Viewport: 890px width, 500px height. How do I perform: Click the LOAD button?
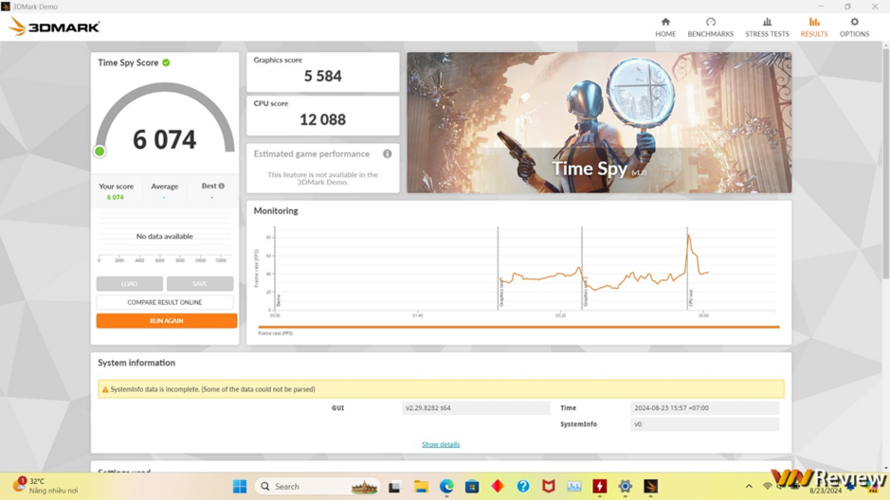point(129,284)
